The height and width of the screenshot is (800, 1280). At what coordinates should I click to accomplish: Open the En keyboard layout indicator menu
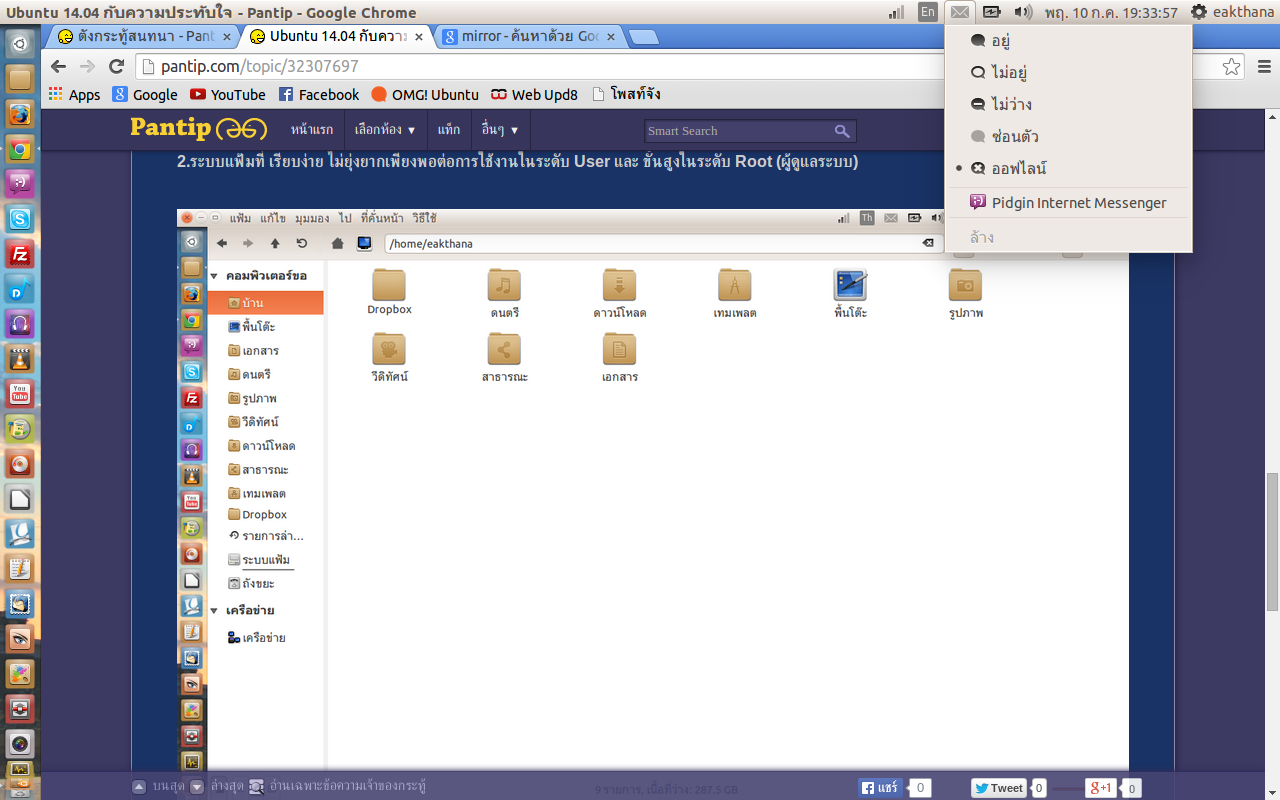pyautogui.click(x=928, y=12)
